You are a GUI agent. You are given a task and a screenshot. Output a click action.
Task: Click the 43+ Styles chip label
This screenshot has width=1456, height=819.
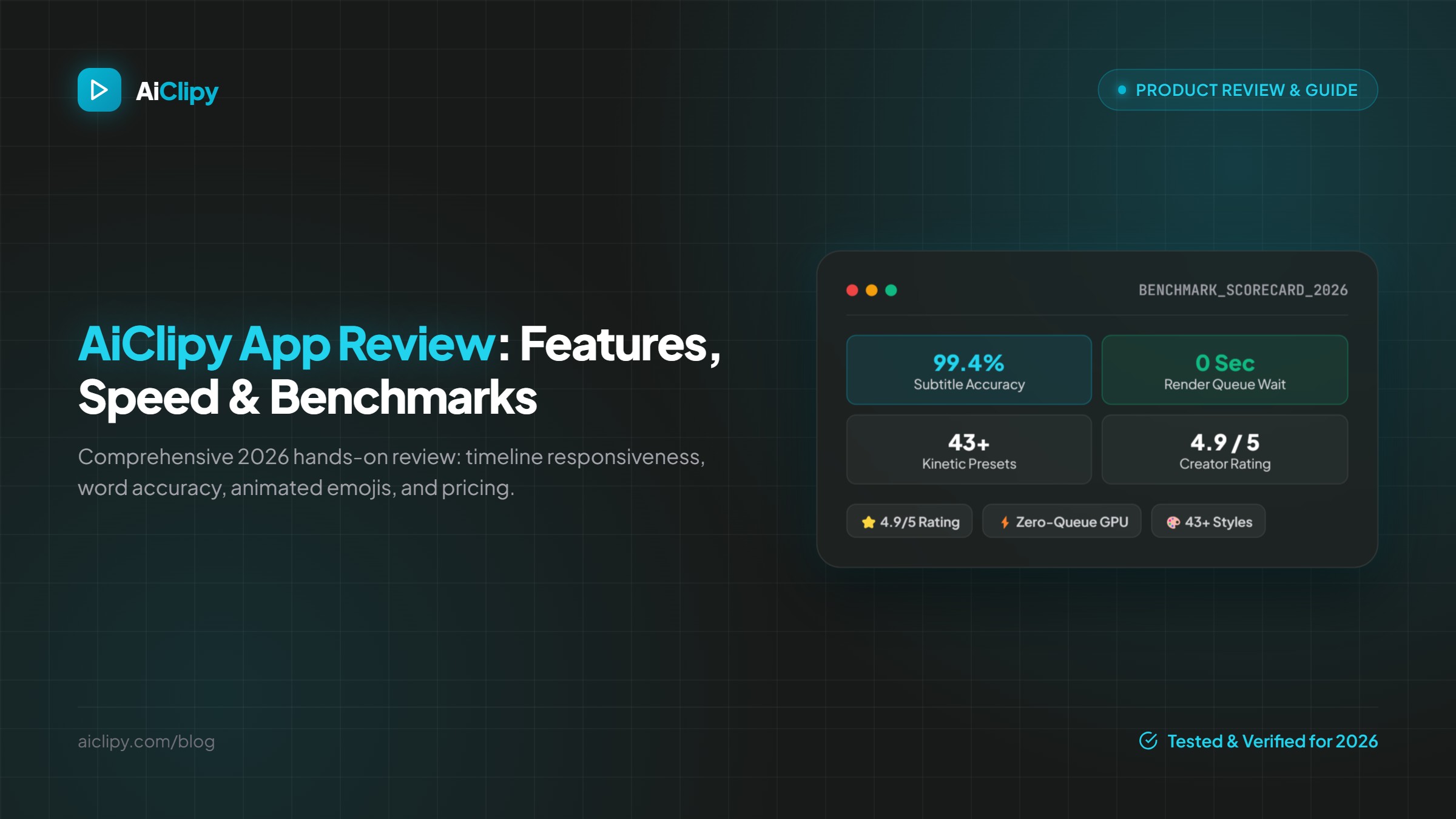1219,522
